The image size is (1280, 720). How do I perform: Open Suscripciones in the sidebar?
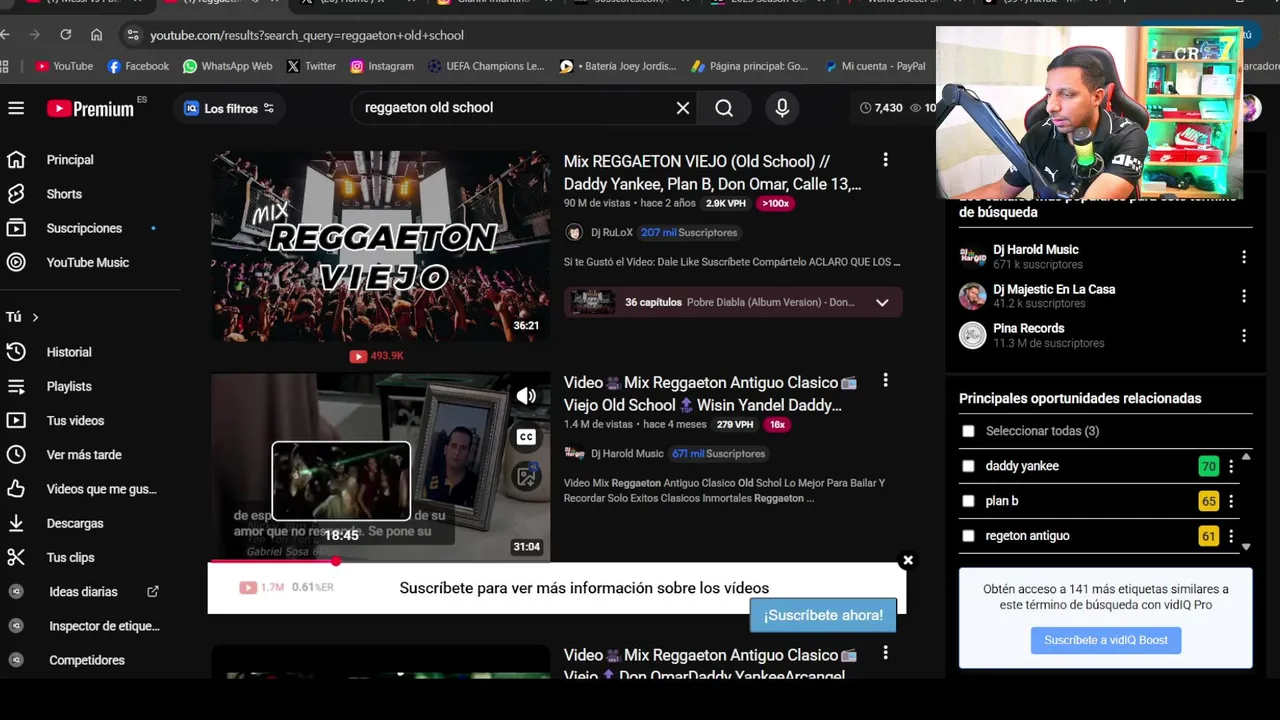[x=84, y=228]
